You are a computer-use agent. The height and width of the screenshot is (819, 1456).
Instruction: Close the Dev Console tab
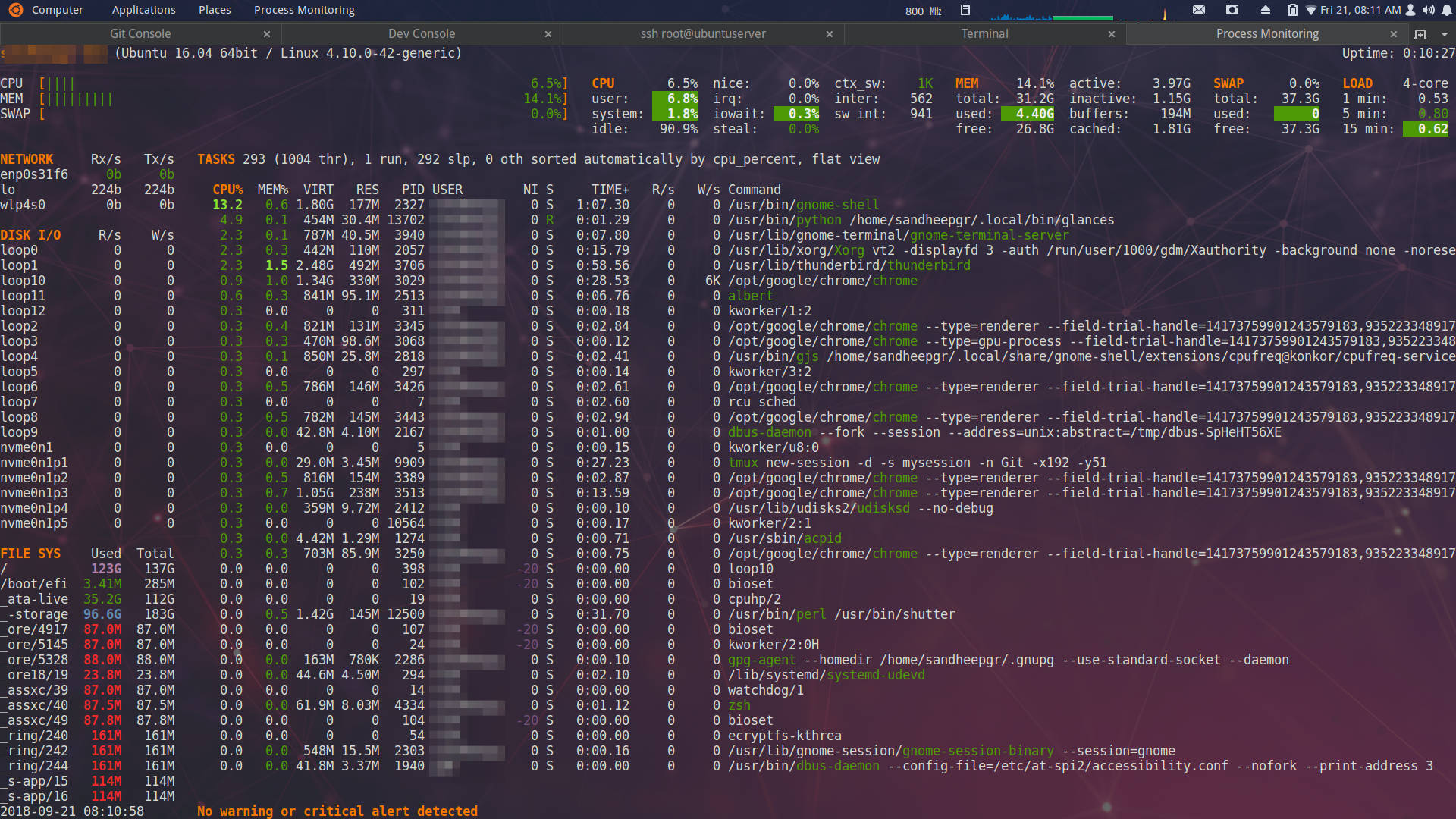click(548, 34)
